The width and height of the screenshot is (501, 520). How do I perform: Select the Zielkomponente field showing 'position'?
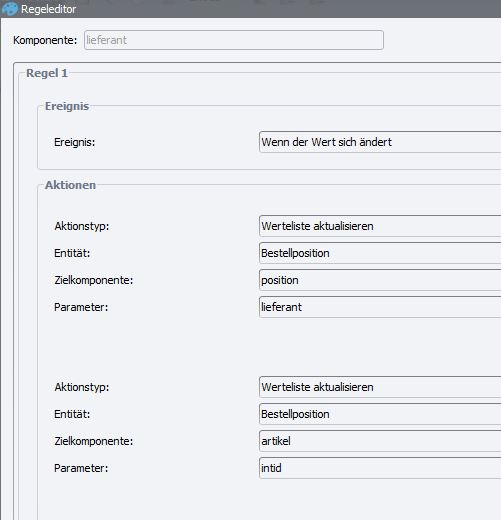[x=380, y=280]
